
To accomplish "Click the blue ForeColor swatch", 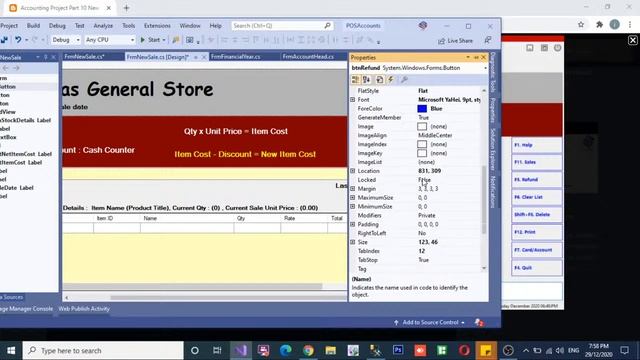I will point(422,109).
